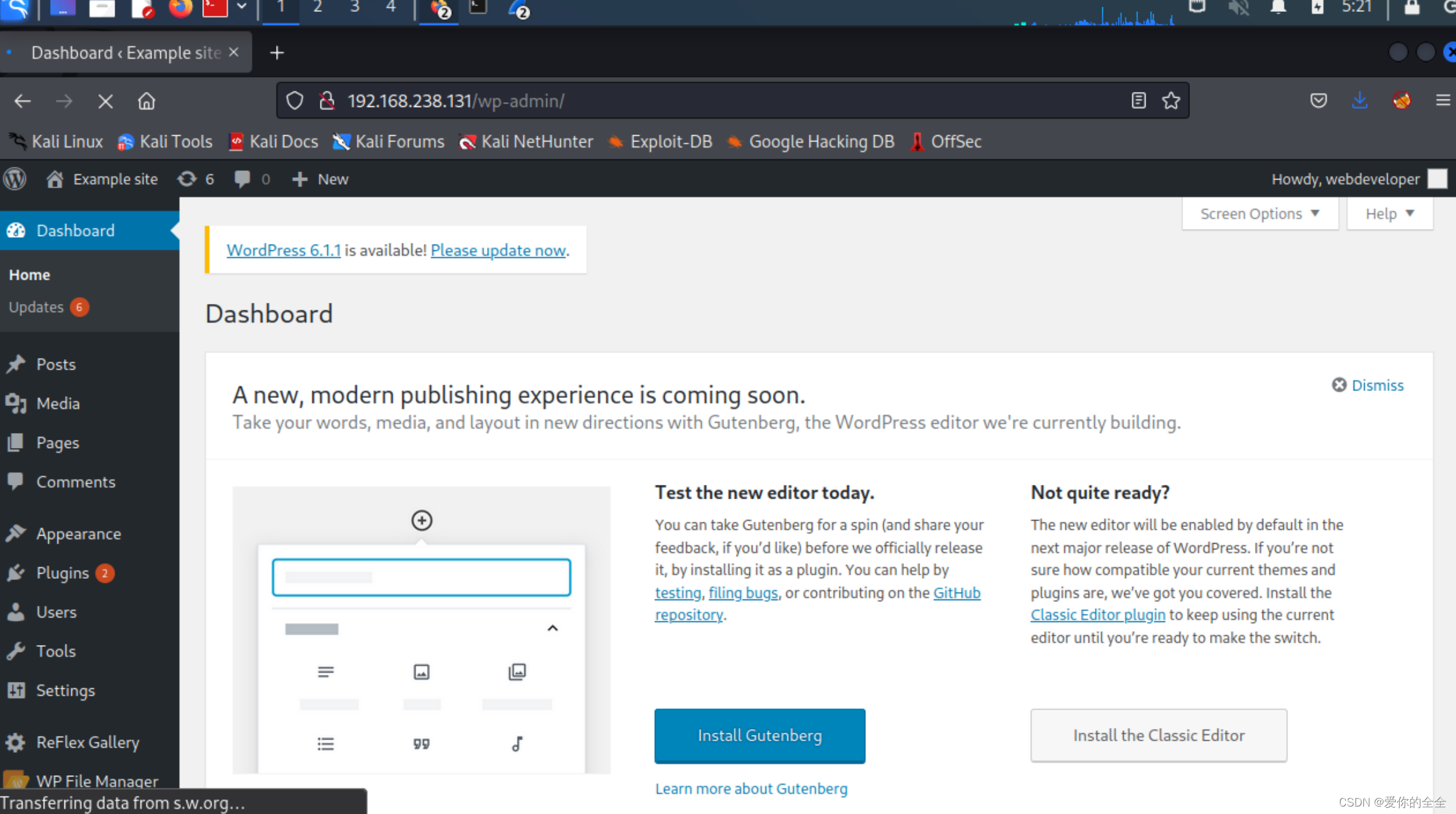Expand the Screen Options dropdown
Image resolution: width=1456 pixels, height=814 pixels.
[1259, 214]
